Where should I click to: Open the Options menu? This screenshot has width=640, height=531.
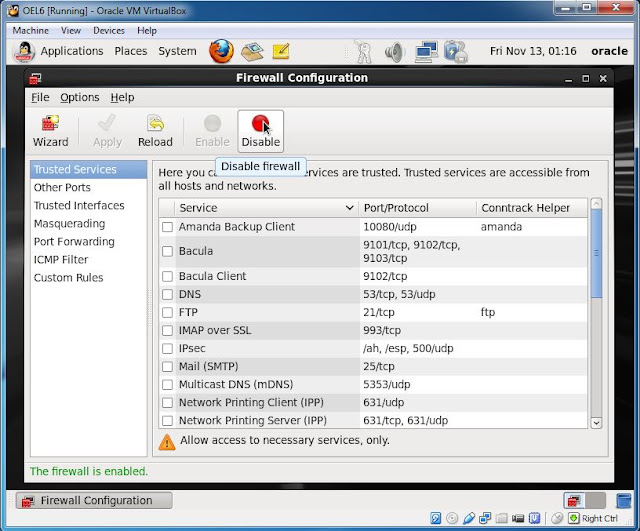click(x=80, y=98)
